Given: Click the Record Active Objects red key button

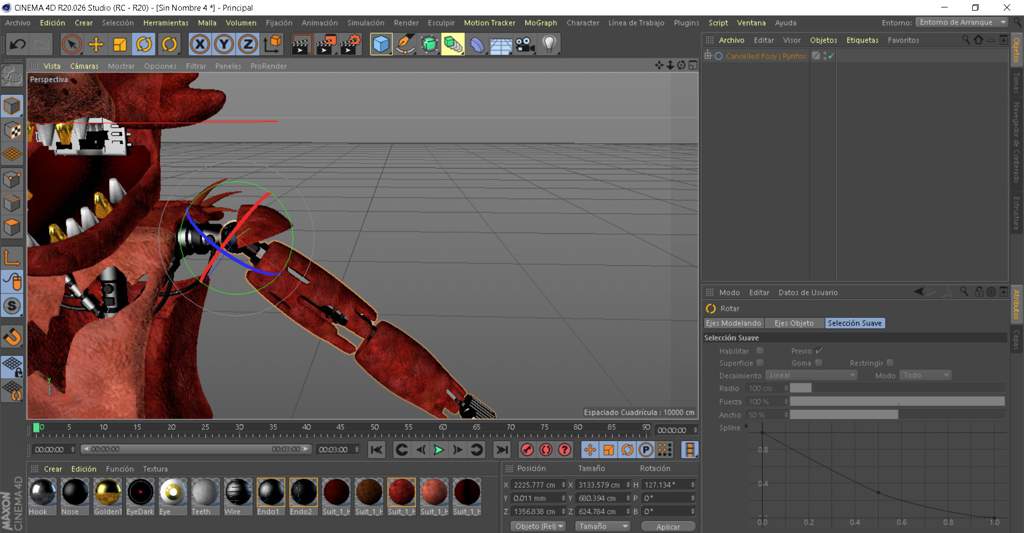Looking at the screenshot, I should click(x=528, y=449).
